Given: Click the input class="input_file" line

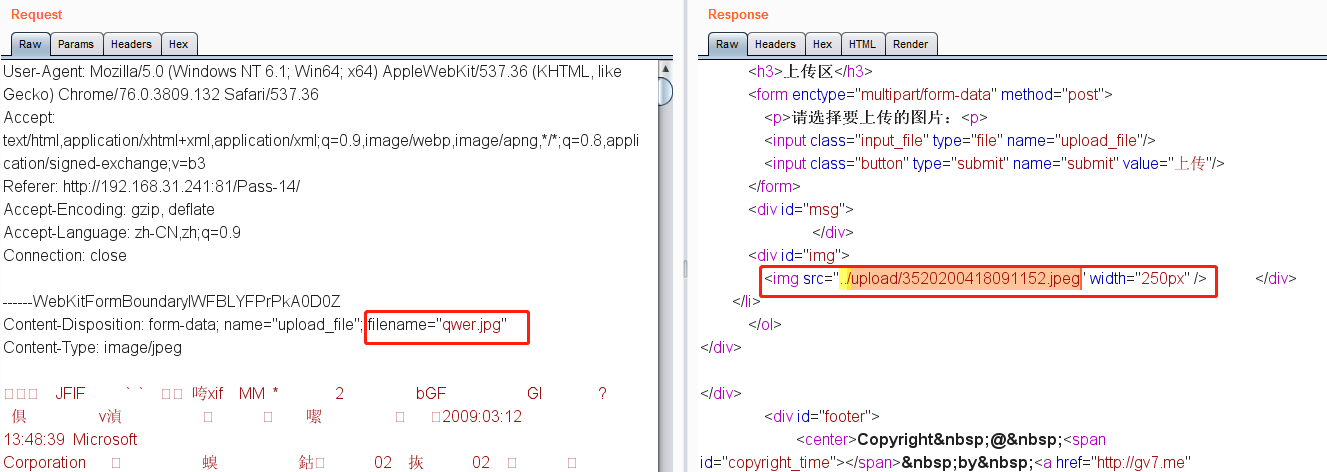Looking at the screenshot, I should pyautogui.click(x=960, y=141).
